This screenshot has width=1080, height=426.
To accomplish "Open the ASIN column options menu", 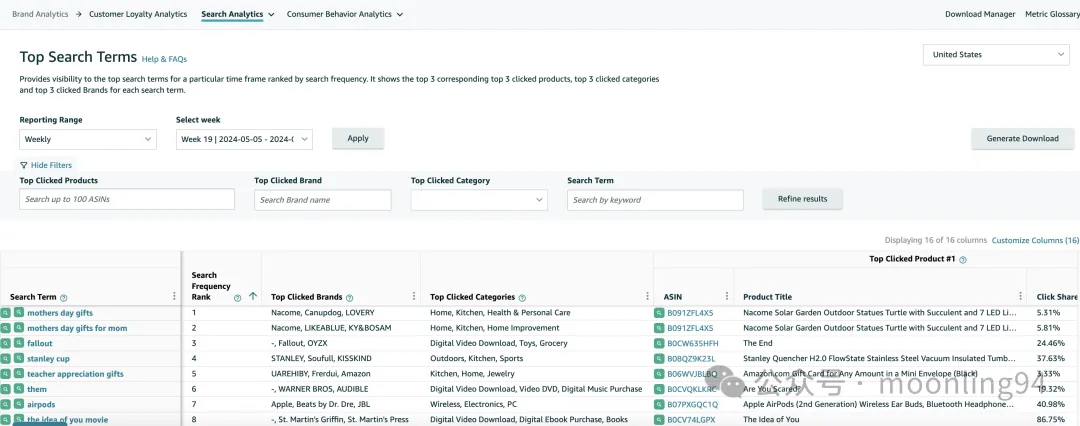I will click(x=727, y=296).
